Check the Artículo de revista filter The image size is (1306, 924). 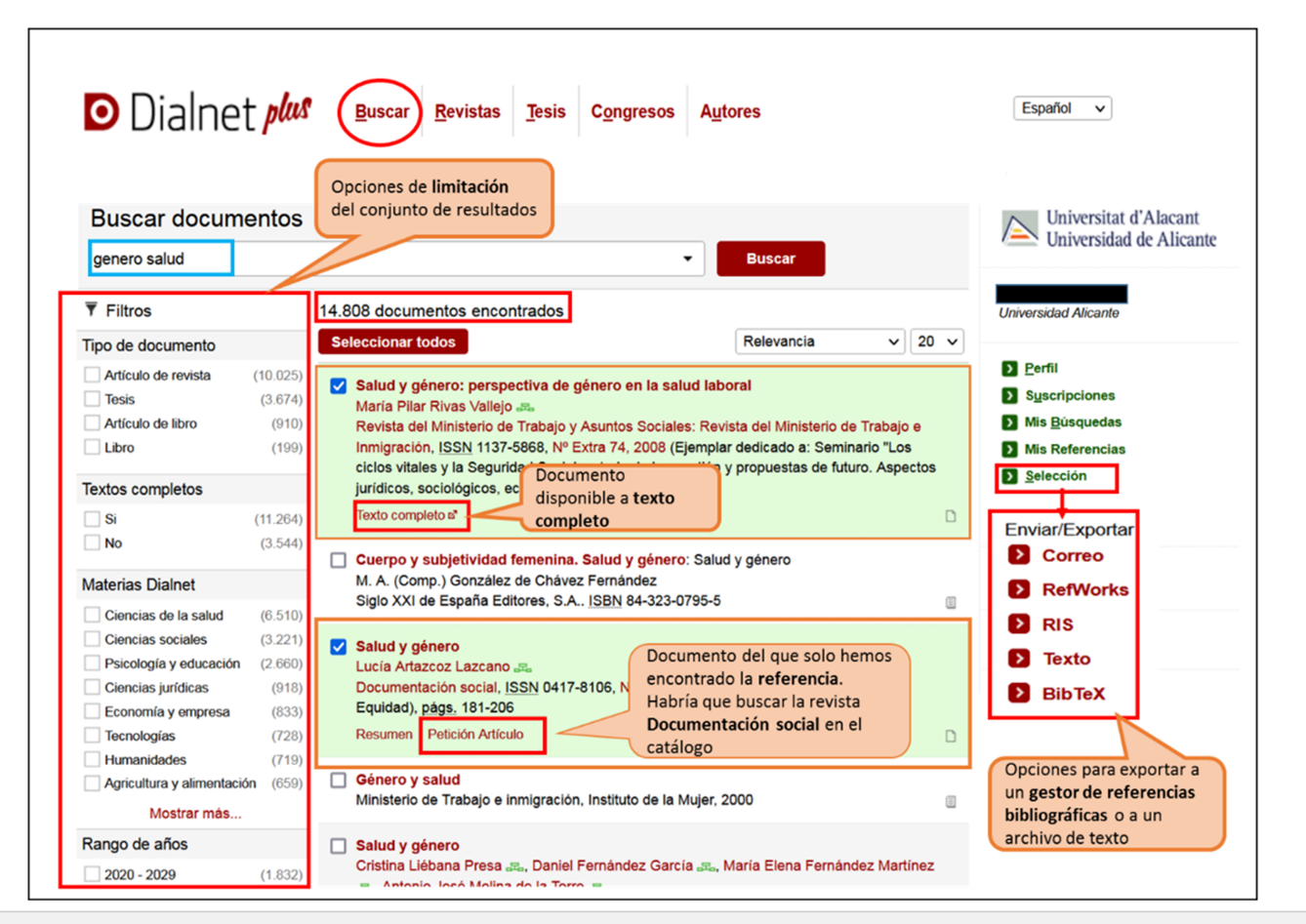pyautogui.click(x=92, y=375)
